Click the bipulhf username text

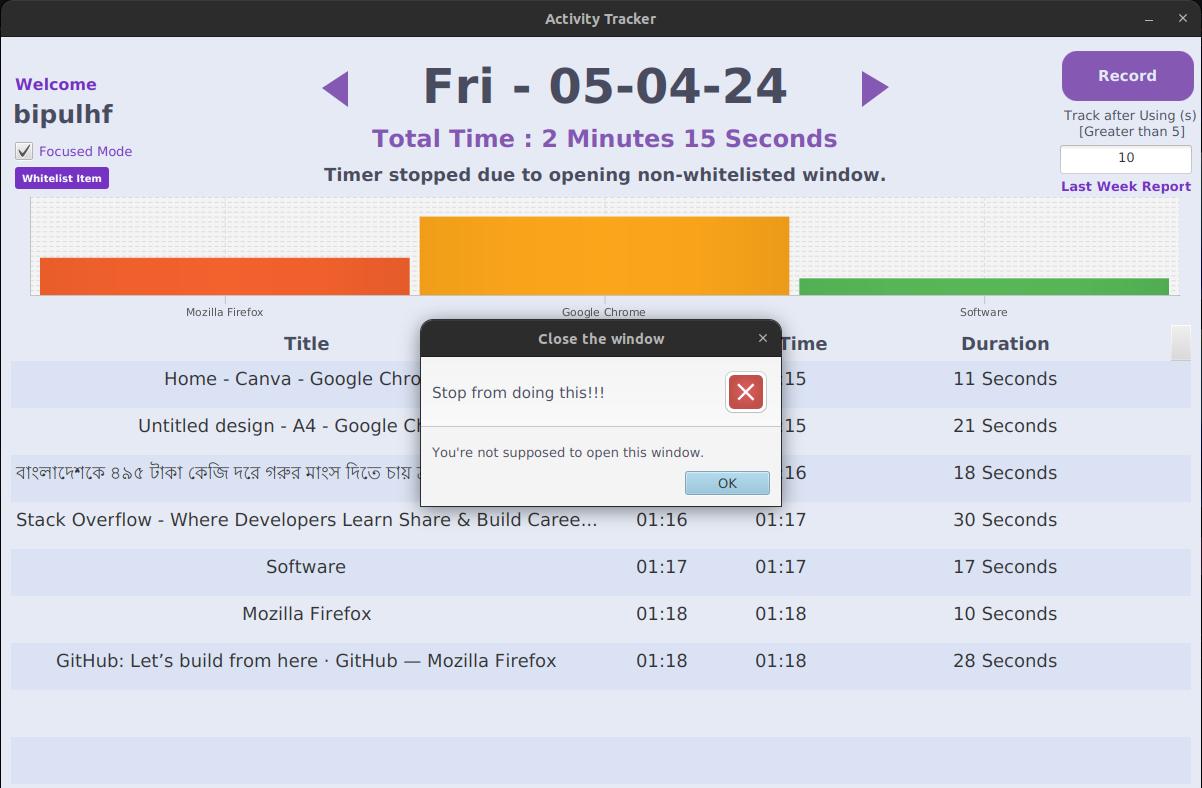[x=63, y=114]
